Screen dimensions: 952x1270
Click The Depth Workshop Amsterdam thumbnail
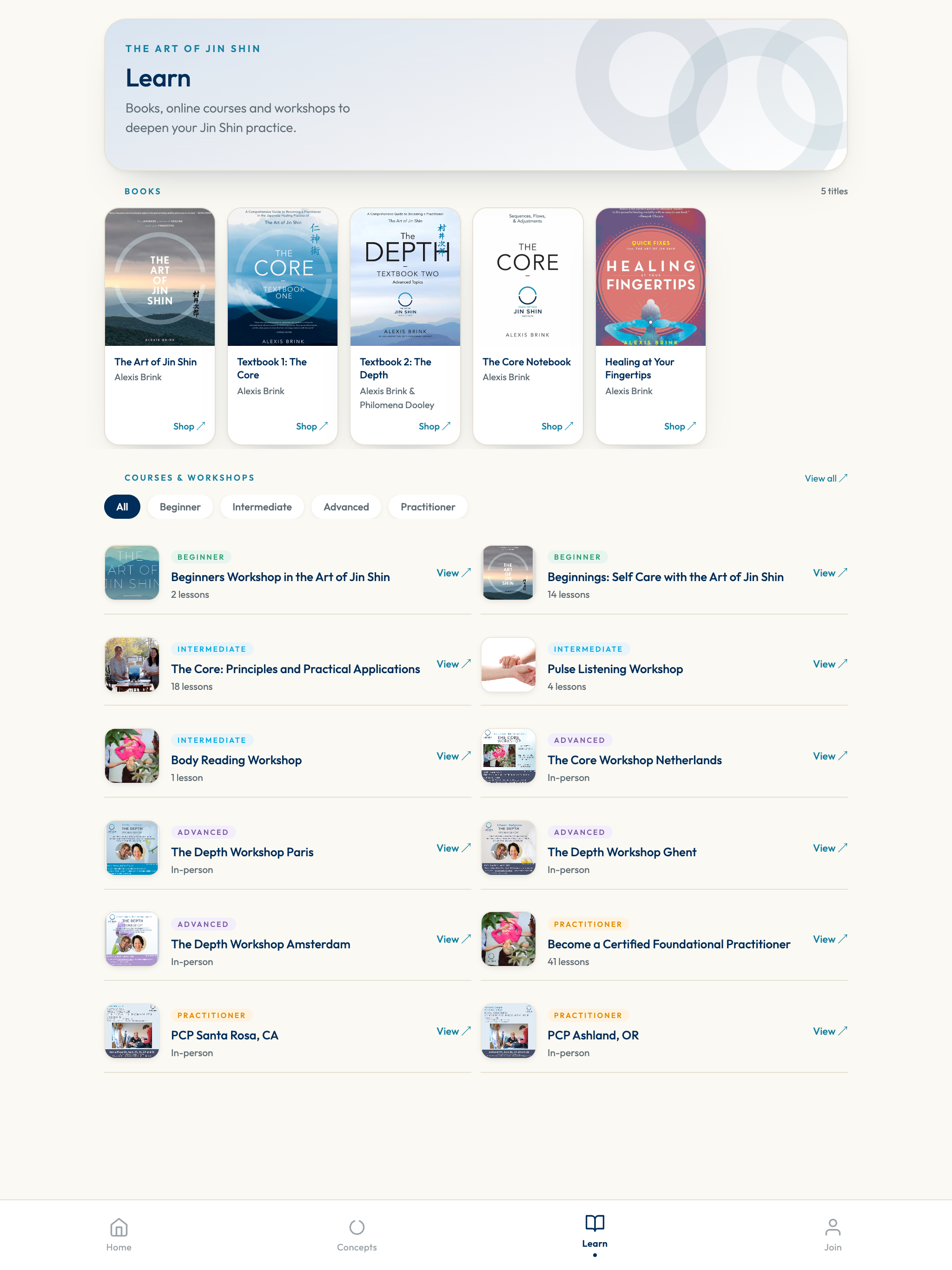point(132,939)
